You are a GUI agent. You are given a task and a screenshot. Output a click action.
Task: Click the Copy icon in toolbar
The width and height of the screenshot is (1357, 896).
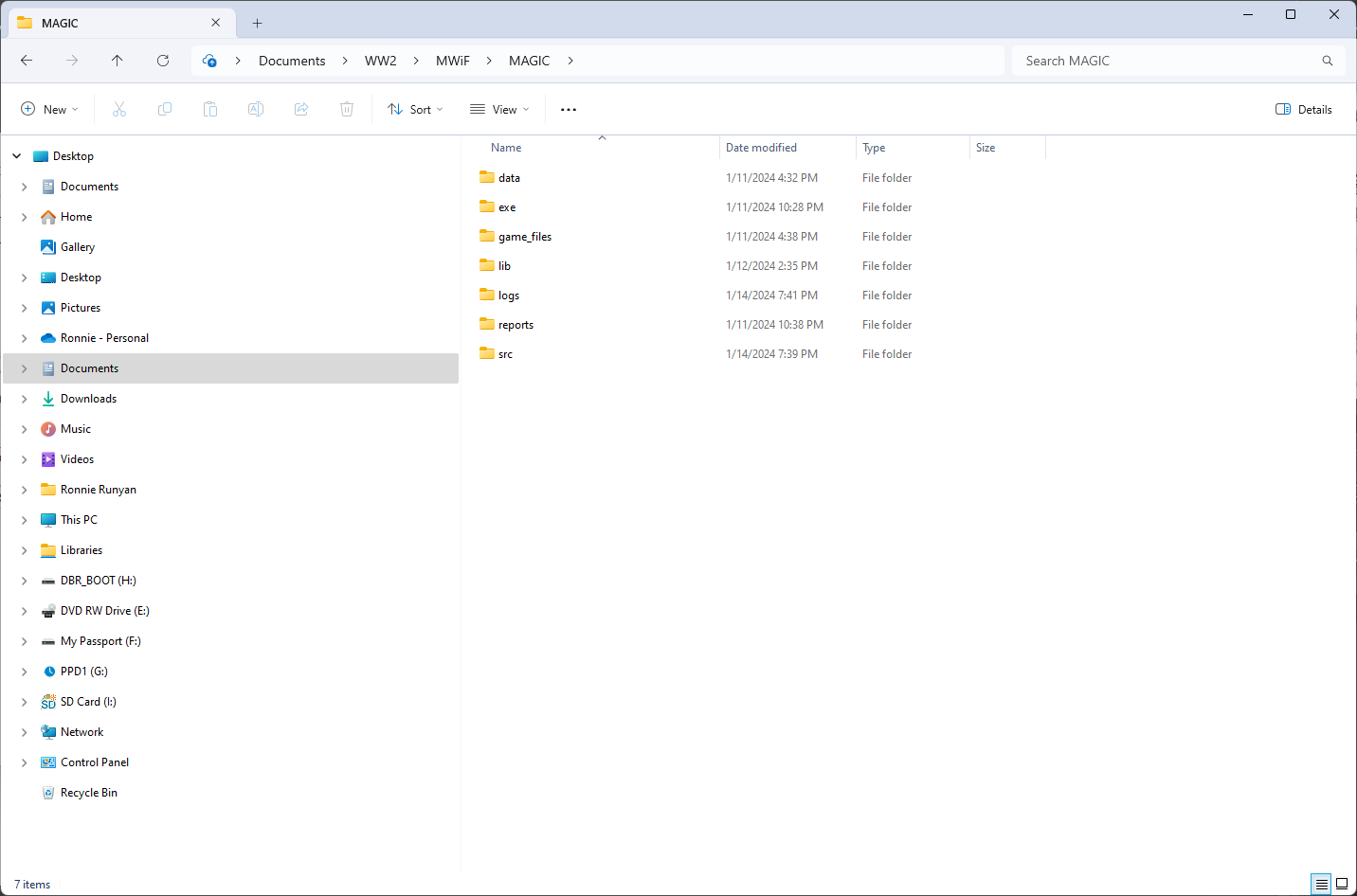(165, 110)
